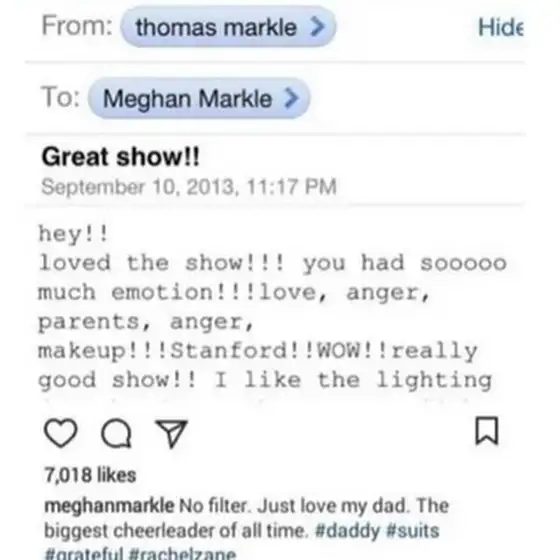Click the September 10, 2013 date stamp
Image resolution: width=560 pixels, height=560 pixels.
(189, 187)
